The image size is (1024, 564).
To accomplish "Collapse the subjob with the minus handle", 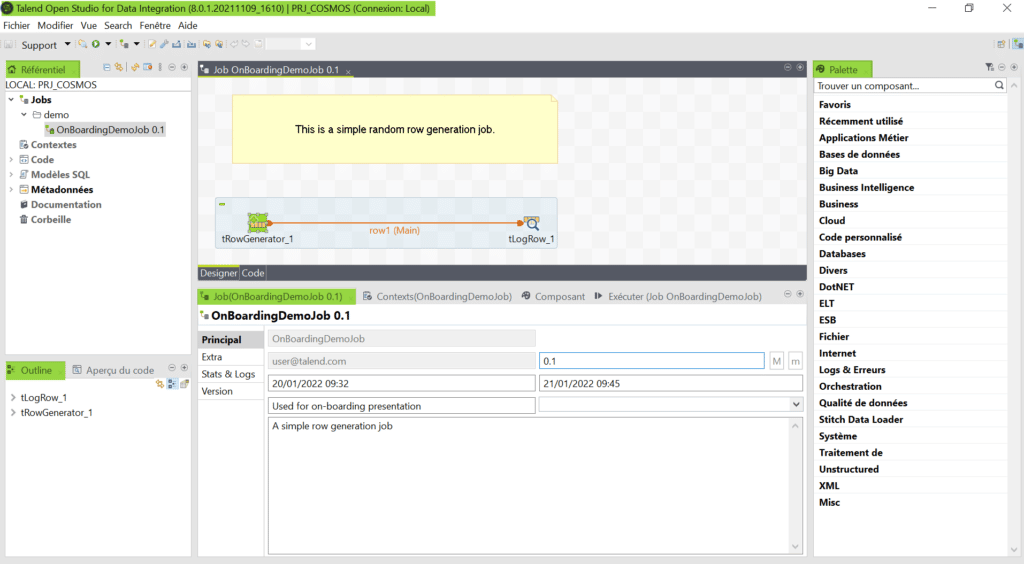I will point(222,204).
